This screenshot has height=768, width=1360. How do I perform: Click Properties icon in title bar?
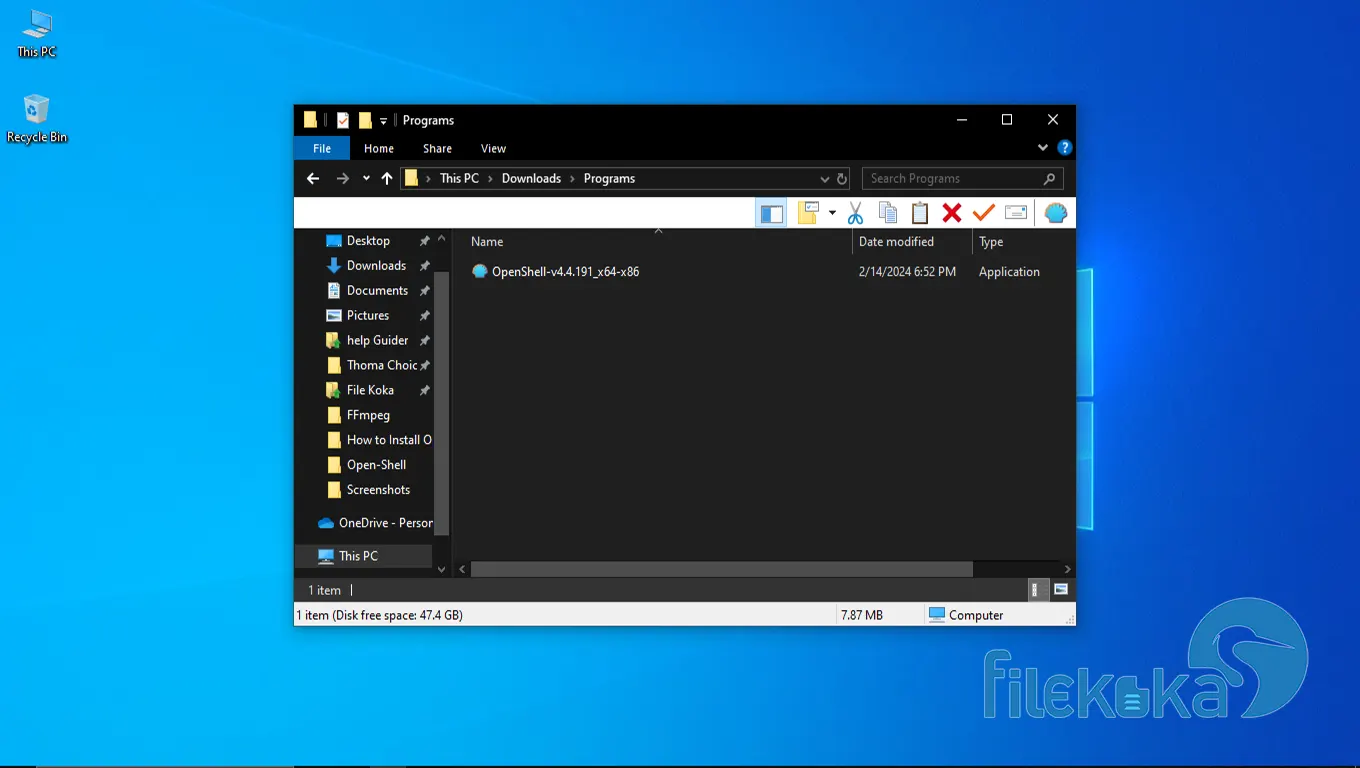(342, 120)
